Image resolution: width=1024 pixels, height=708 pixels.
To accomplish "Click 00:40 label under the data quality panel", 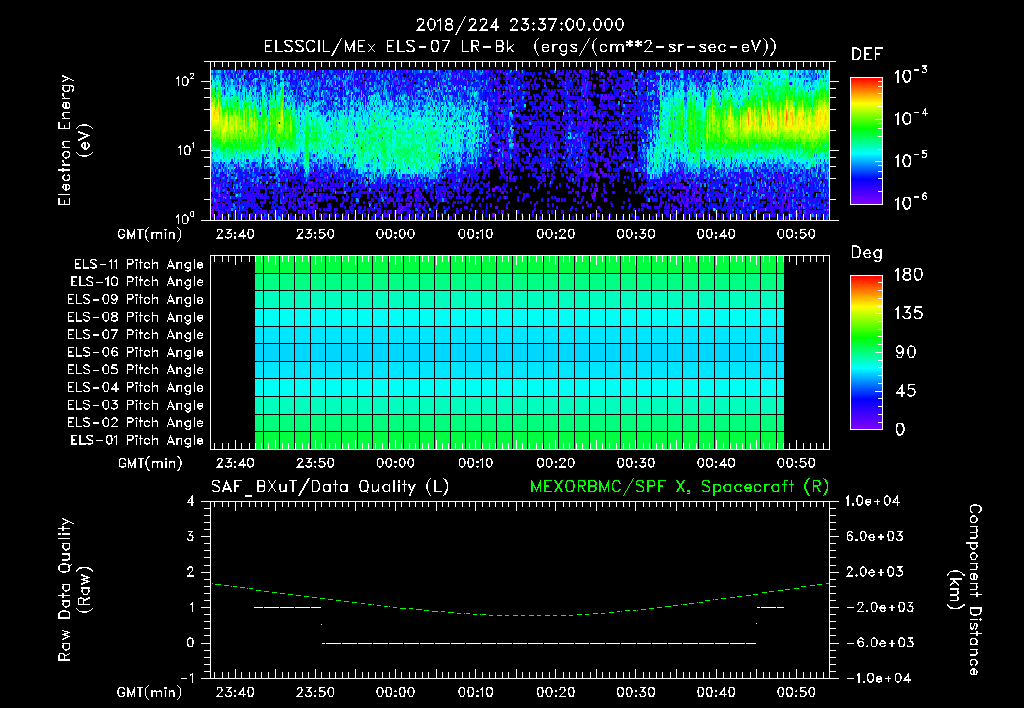I will [x=716, y=692].
